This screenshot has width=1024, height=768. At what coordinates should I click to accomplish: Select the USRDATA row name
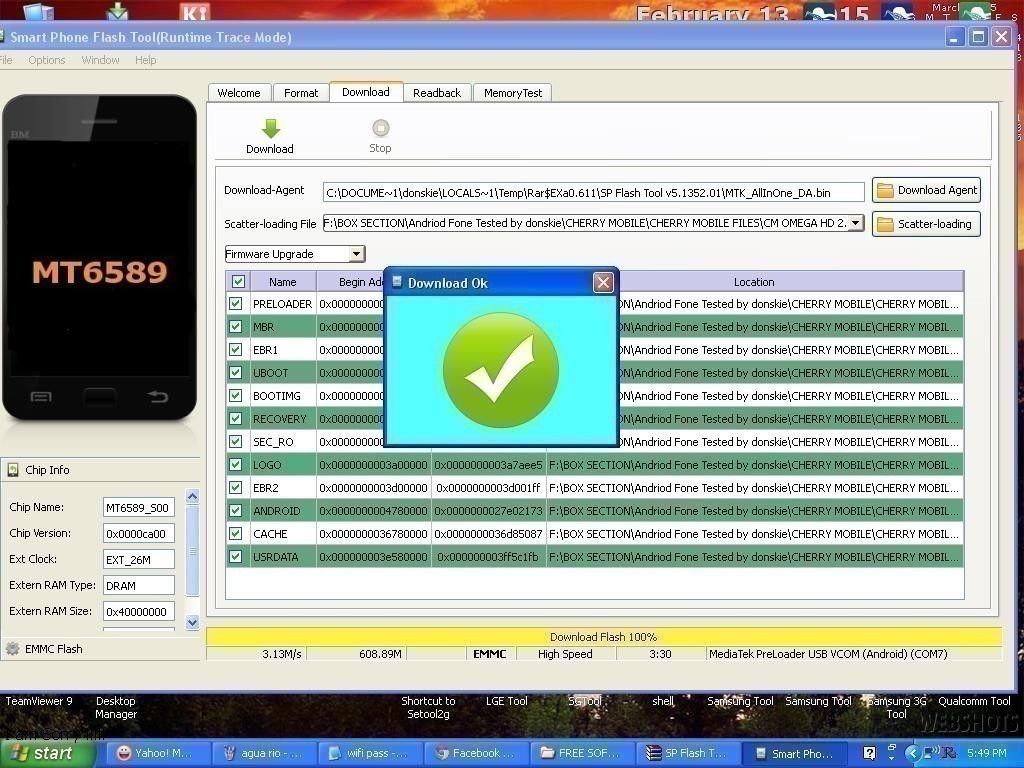point(276,557)
